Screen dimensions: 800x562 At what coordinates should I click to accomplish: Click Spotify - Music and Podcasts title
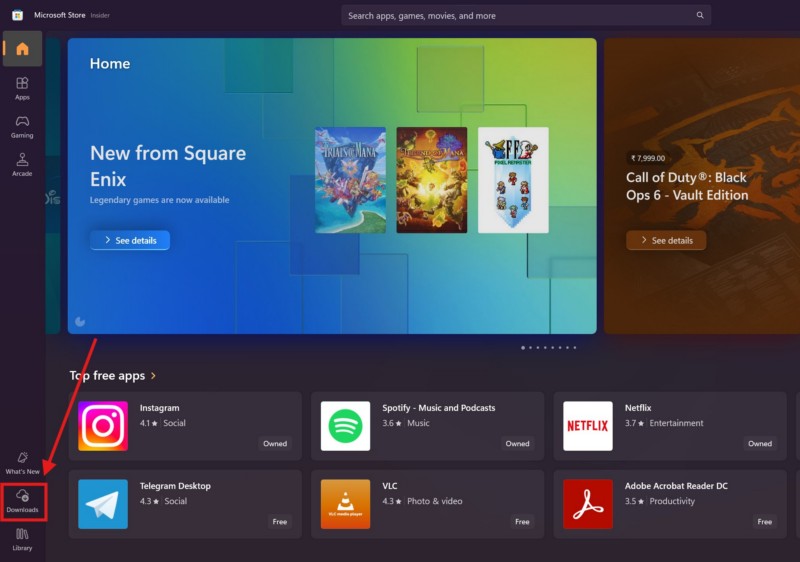tap(439, 408)
